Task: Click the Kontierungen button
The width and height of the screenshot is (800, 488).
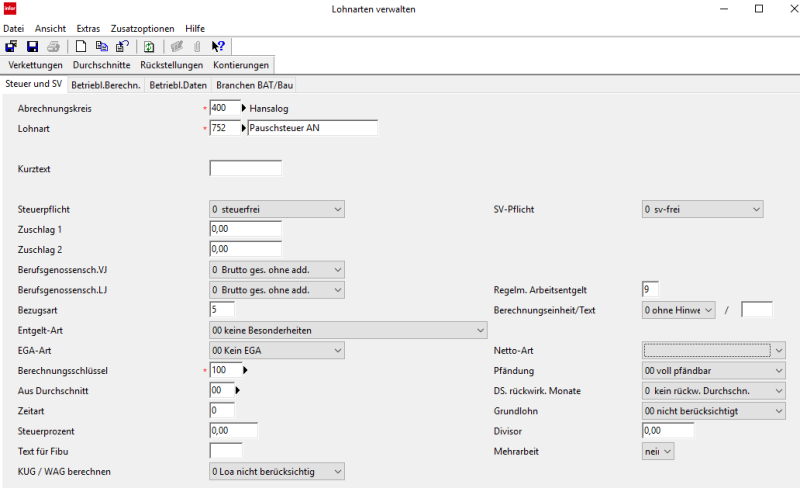Action: pyautogui.click(x=241, y=65)
